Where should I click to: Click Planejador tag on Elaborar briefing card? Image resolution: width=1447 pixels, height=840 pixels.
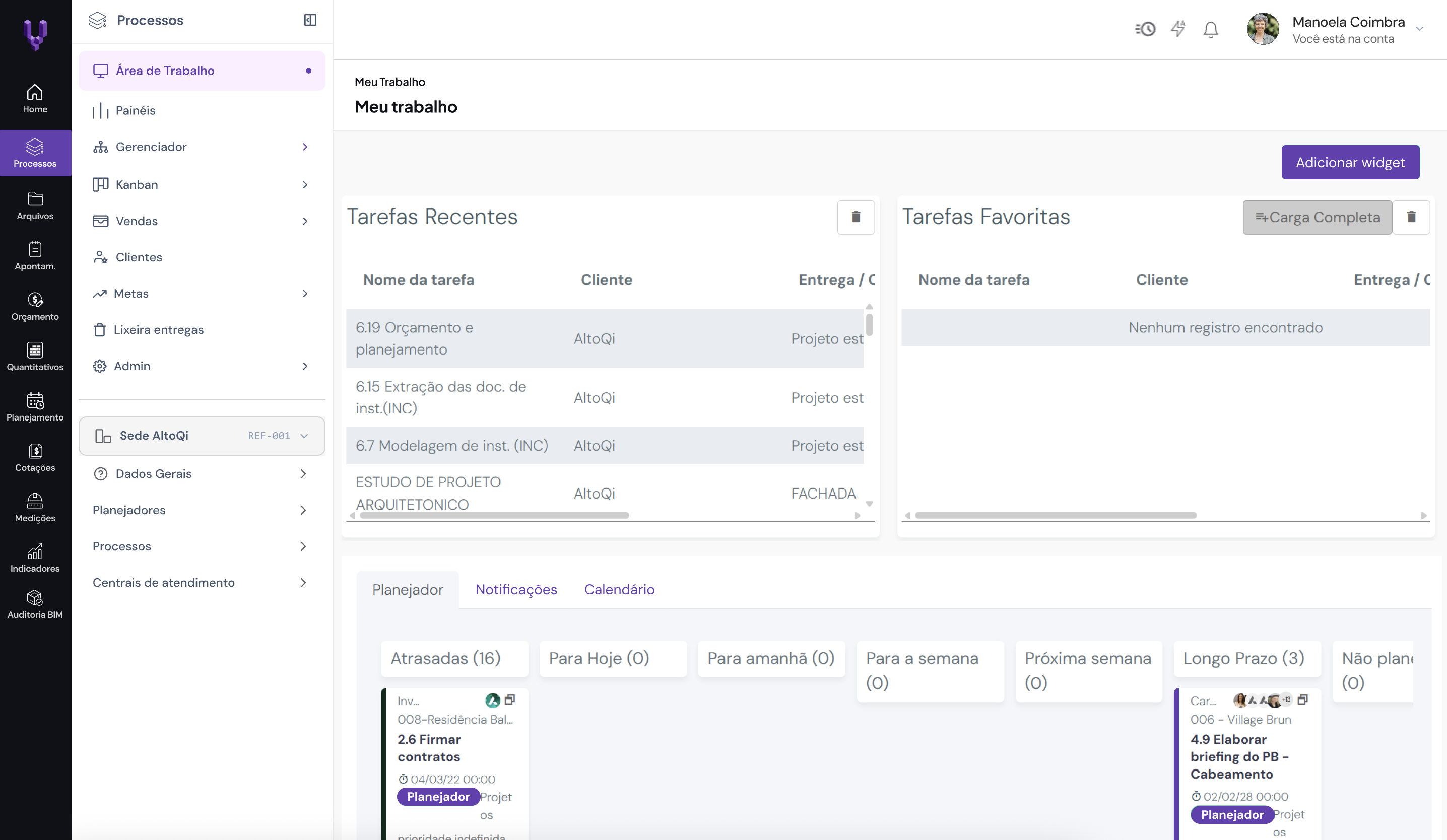tap(1232, 815)
